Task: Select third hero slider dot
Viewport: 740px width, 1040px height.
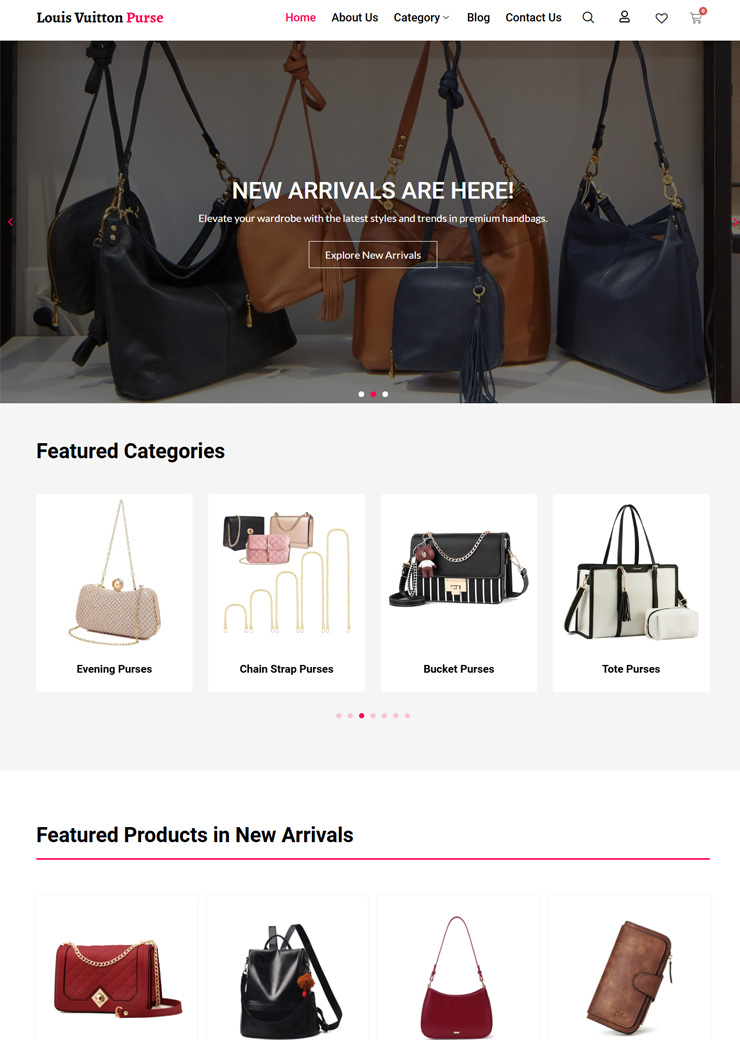Action: (385, 394)
